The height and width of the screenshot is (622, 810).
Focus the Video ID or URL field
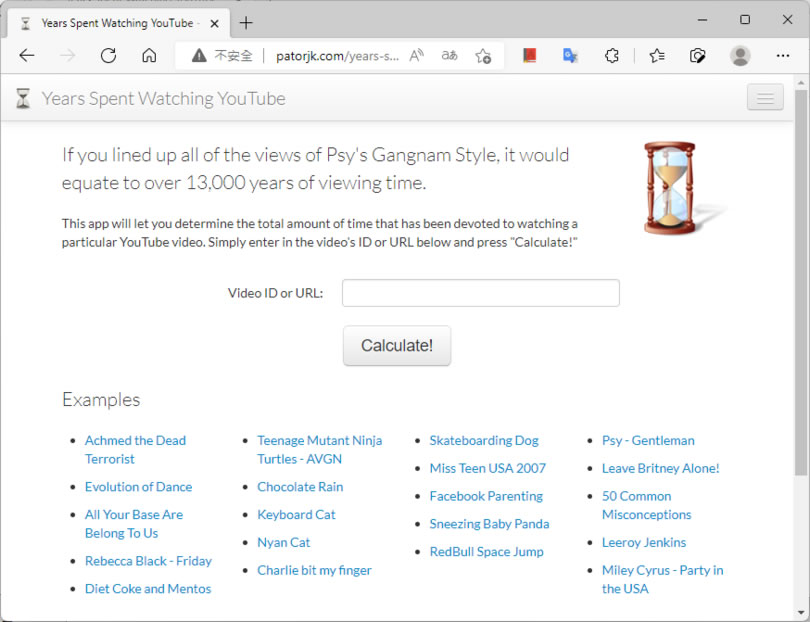tap(480, 293)
